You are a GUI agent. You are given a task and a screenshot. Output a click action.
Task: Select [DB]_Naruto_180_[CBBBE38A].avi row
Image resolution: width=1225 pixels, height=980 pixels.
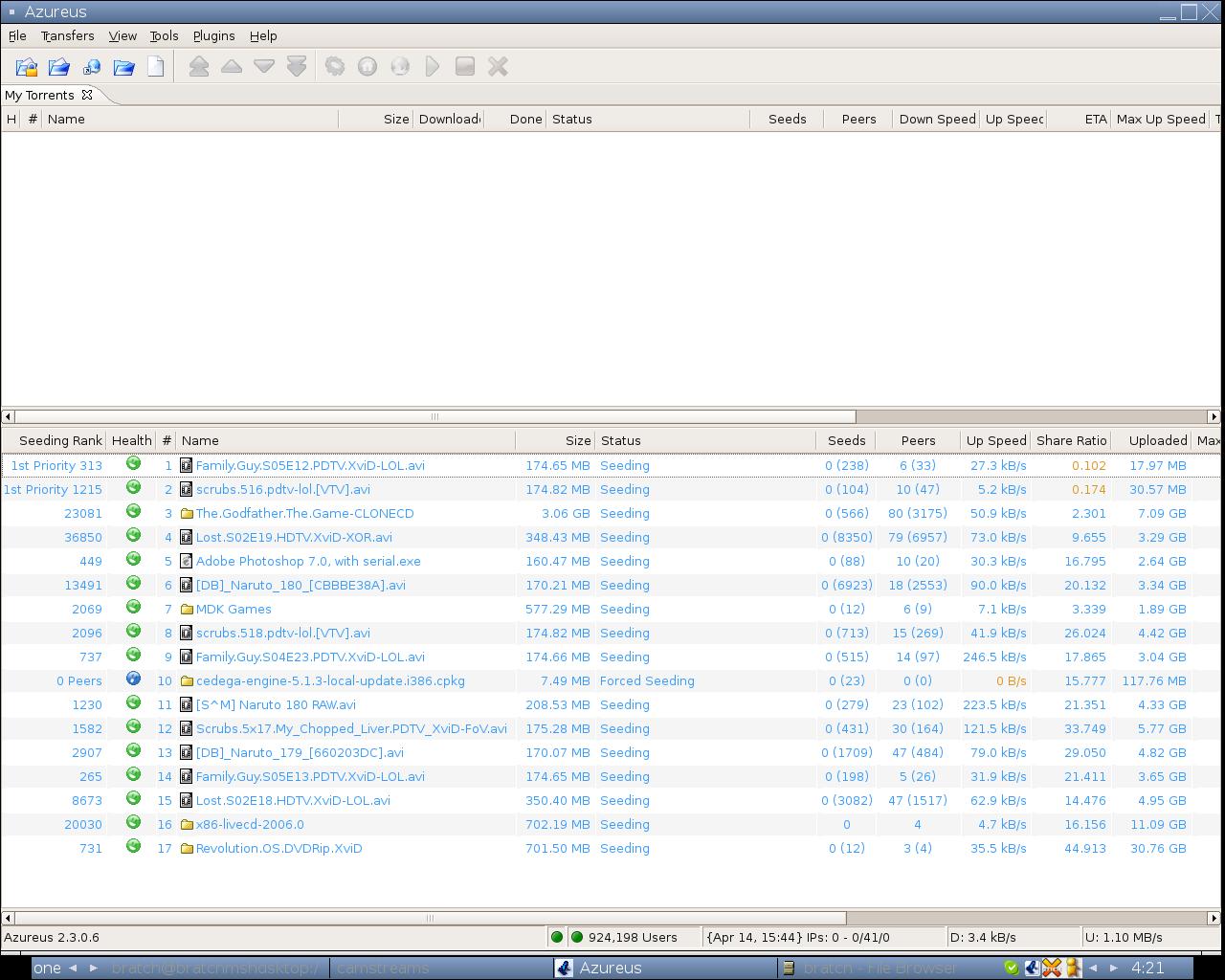point(611,585)
